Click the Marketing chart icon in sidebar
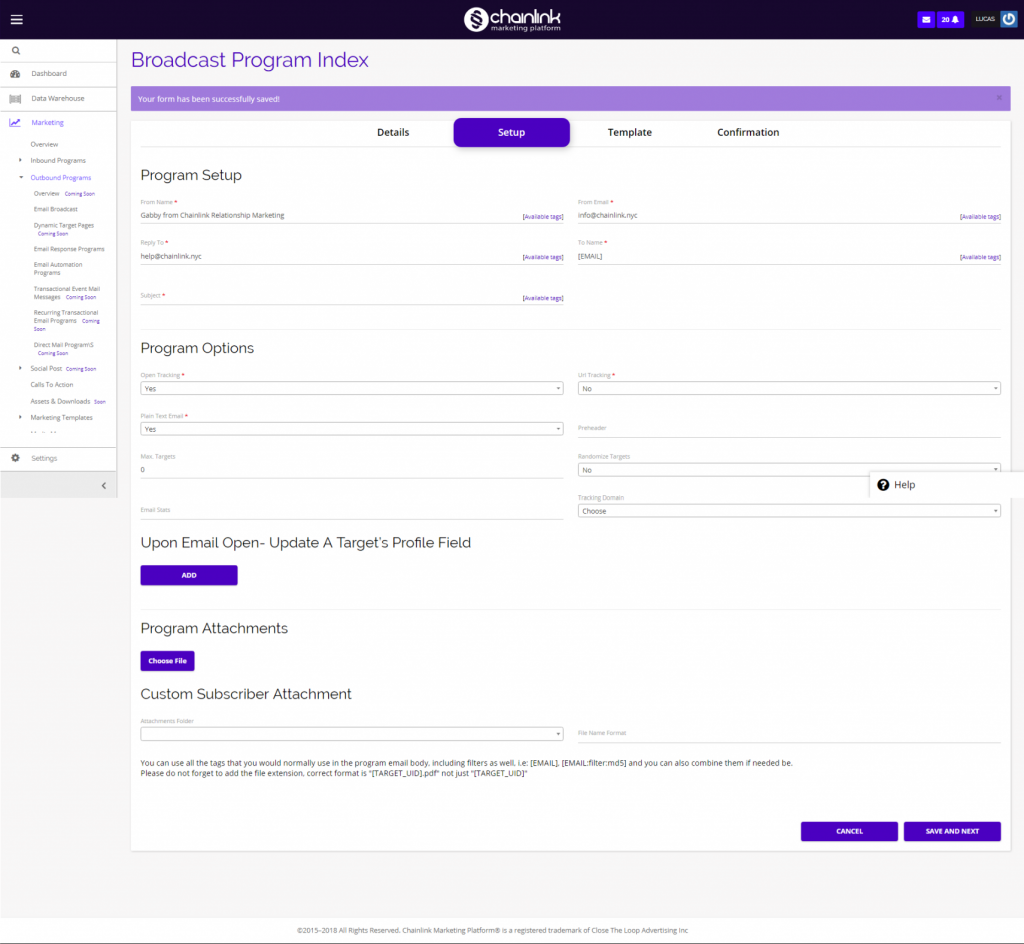Viewport: 1024px width, 944px height. coord(14,123)
